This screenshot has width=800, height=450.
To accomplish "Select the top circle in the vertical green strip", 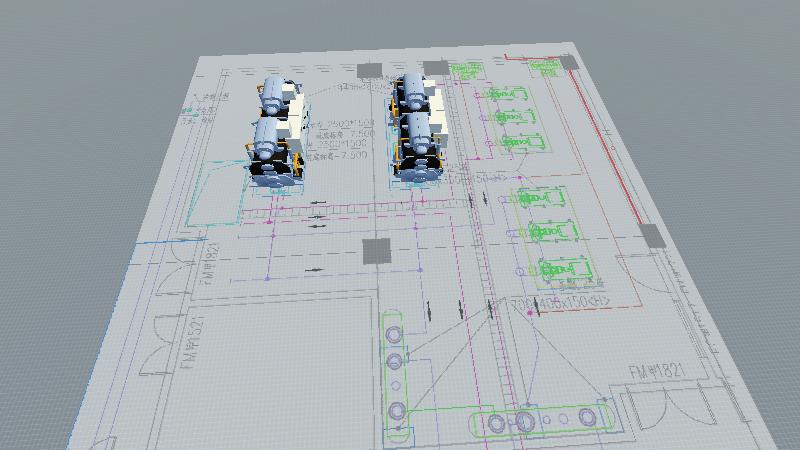I will [x=394, y=332].
